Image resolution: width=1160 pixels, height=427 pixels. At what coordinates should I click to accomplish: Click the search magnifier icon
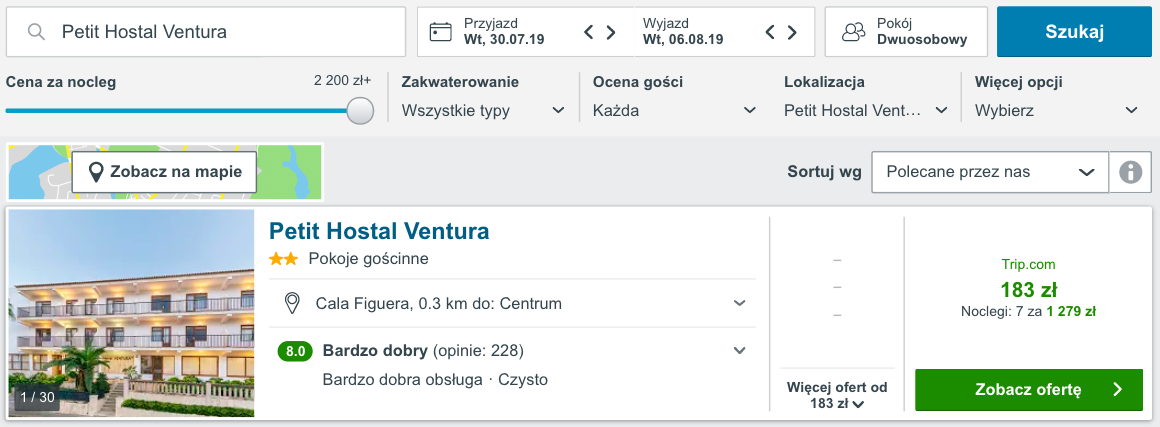[x=36, y=32]
